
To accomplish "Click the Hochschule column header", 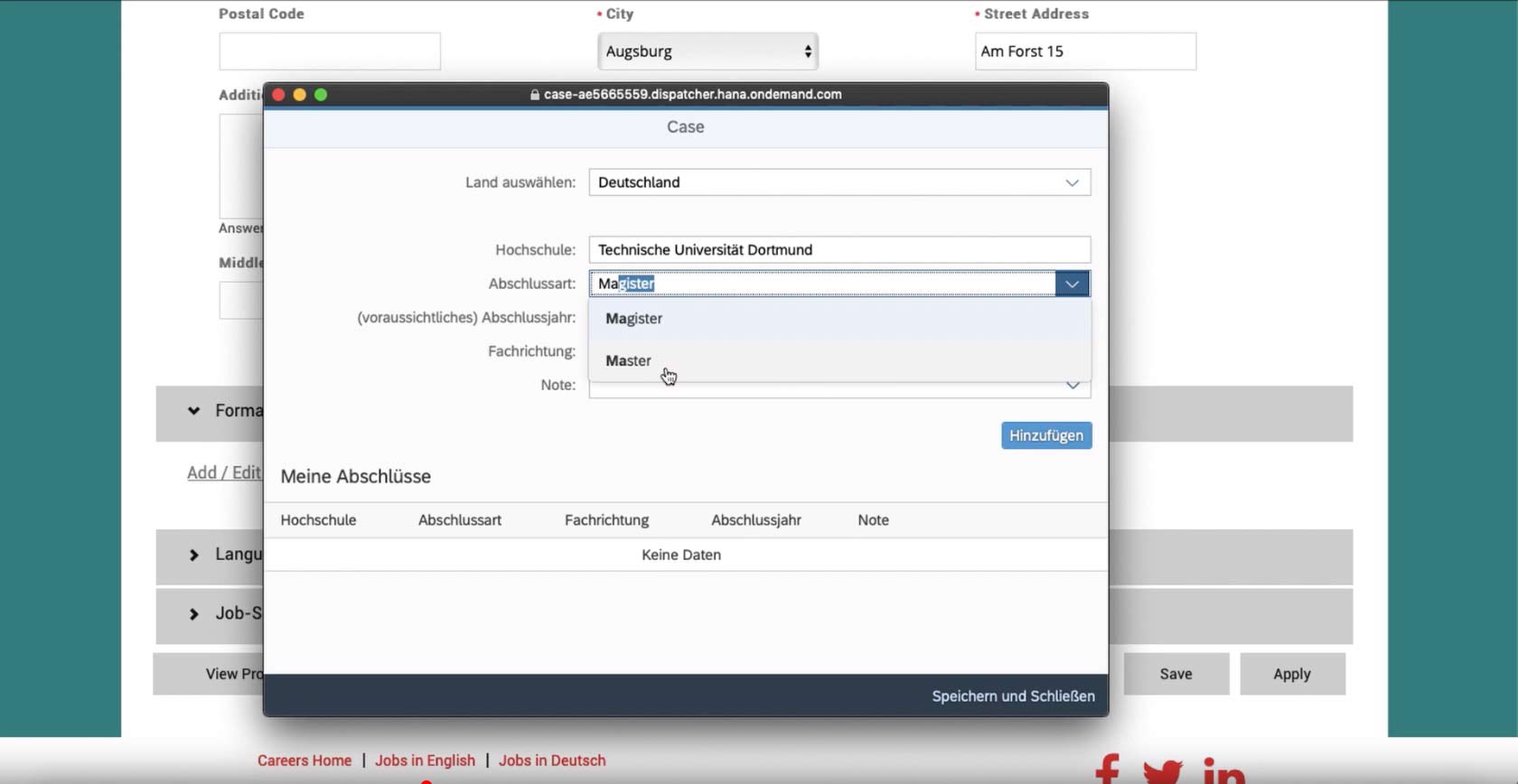I will tap(318, 520).
